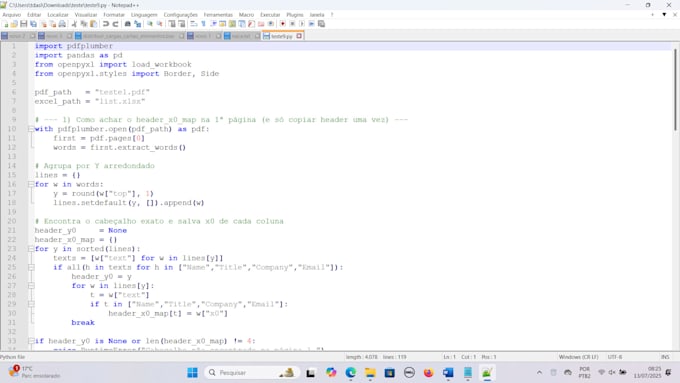Open Microsoft Edge from the taskbar
This screenshot has width=680, height=383.
[350, 373]
